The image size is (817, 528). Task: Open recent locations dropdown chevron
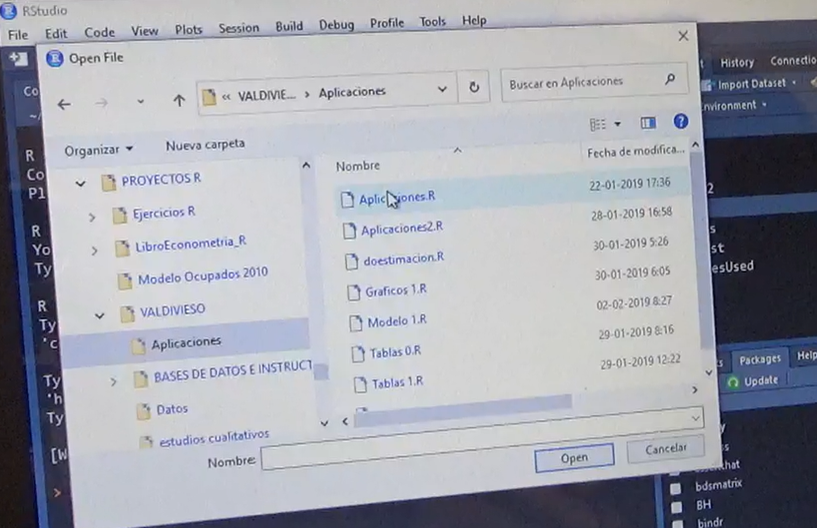(140, 102)
